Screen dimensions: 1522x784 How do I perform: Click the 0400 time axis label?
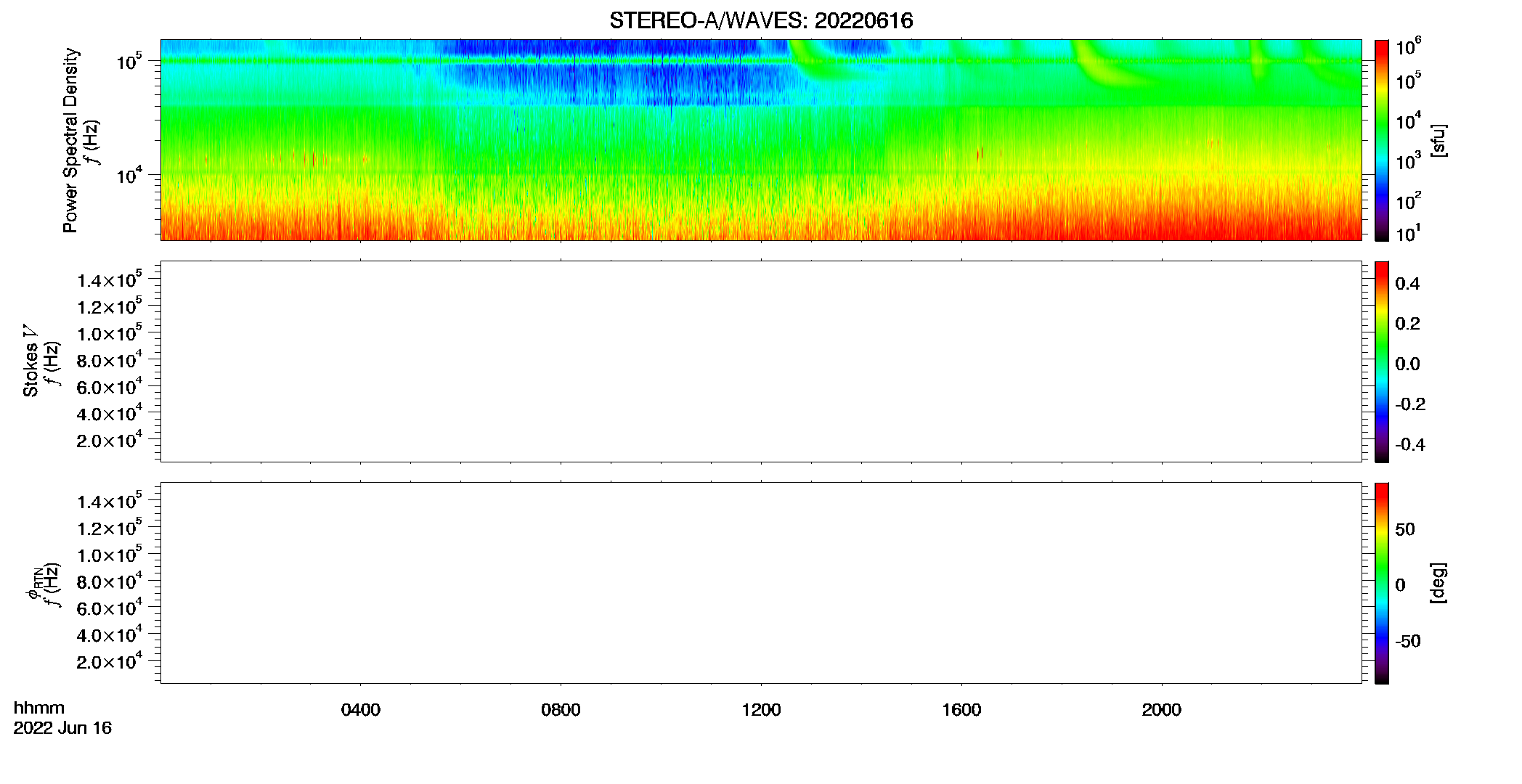360,710
